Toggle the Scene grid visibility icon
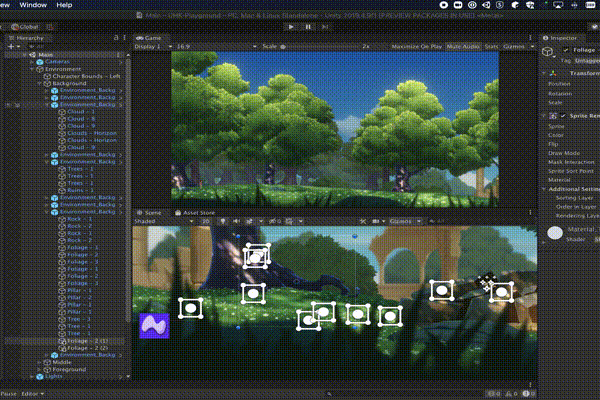The width and height of the screenshot is (600, 400). (289, 221)
